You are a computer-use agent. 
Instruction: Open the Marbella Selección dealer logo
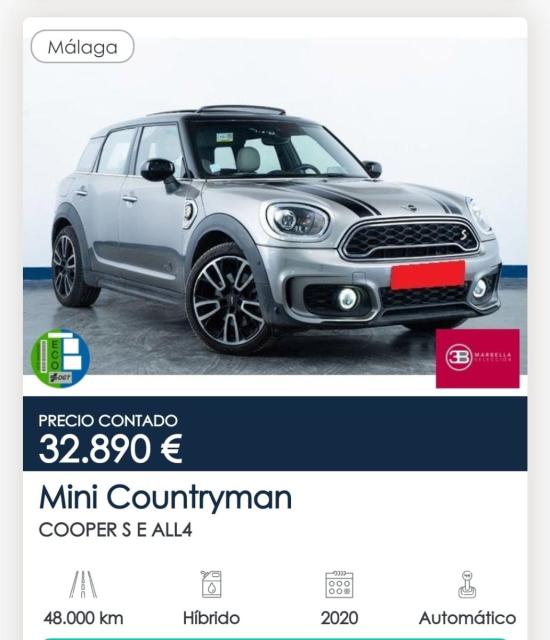coord(477,358)
